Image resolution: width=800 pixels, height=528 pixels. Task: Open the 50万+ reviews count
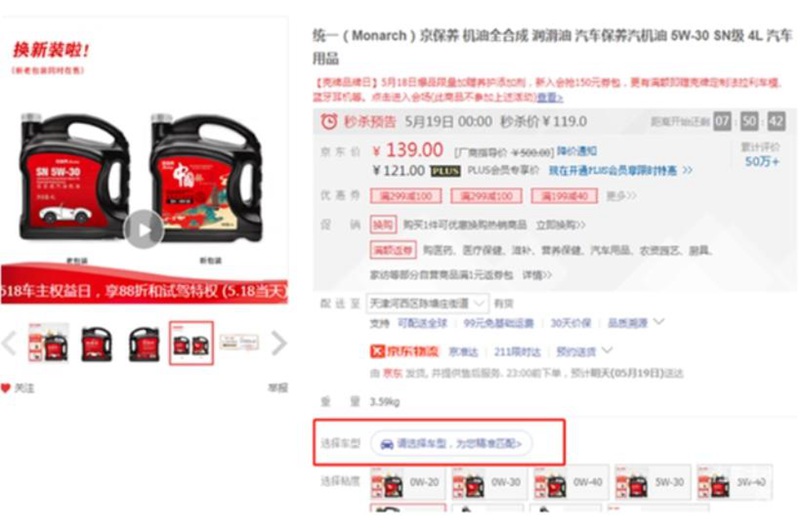tap(762, 162)
